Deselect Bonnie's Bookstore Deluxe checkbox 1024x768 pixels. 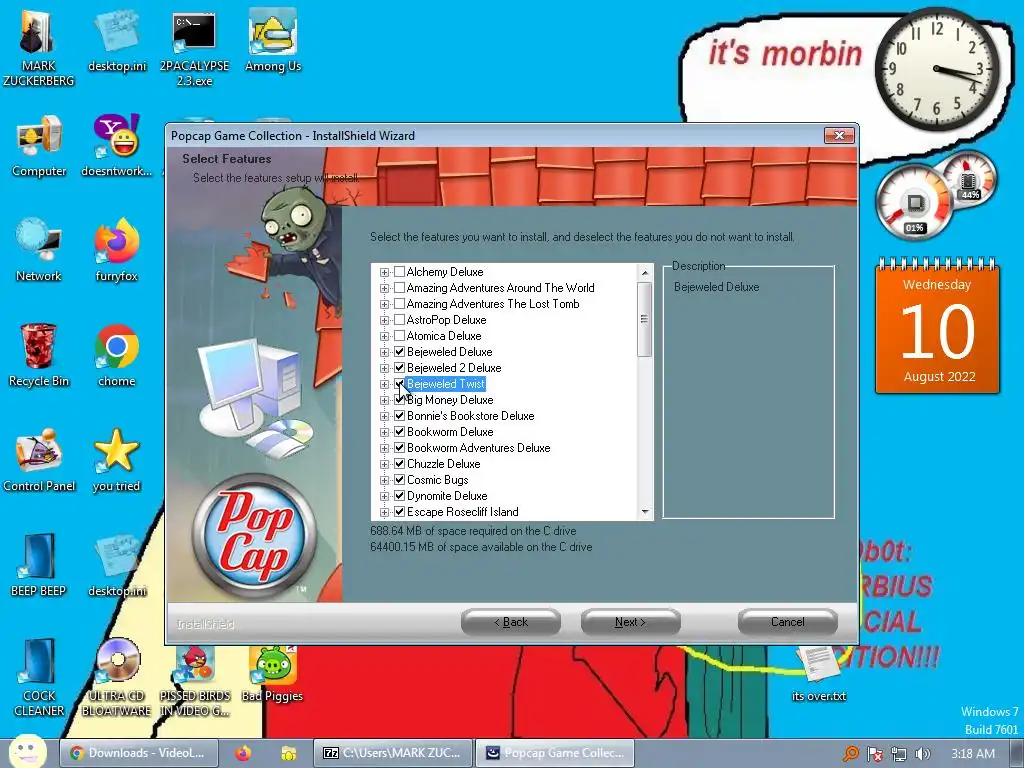(x=400, y=415)
